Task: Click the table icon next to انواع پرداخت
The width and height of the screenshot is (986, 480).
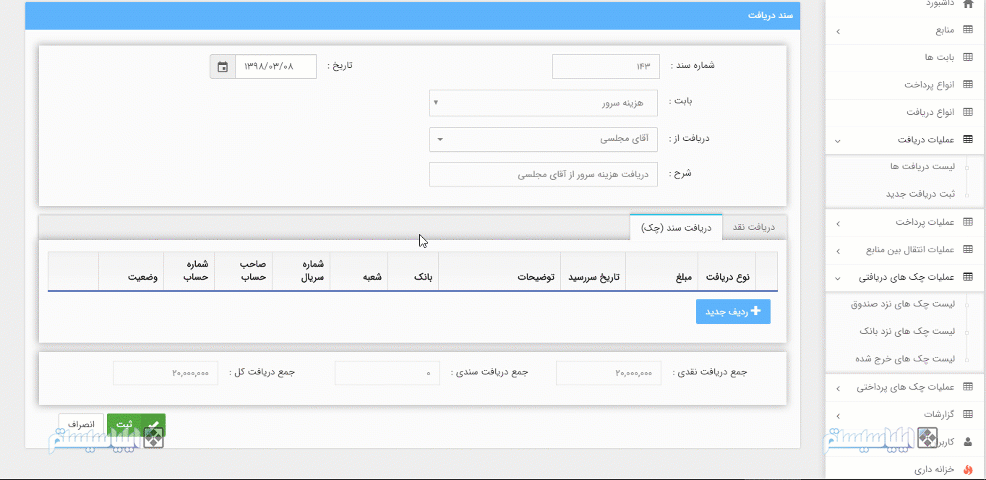Action: point(968,84)
